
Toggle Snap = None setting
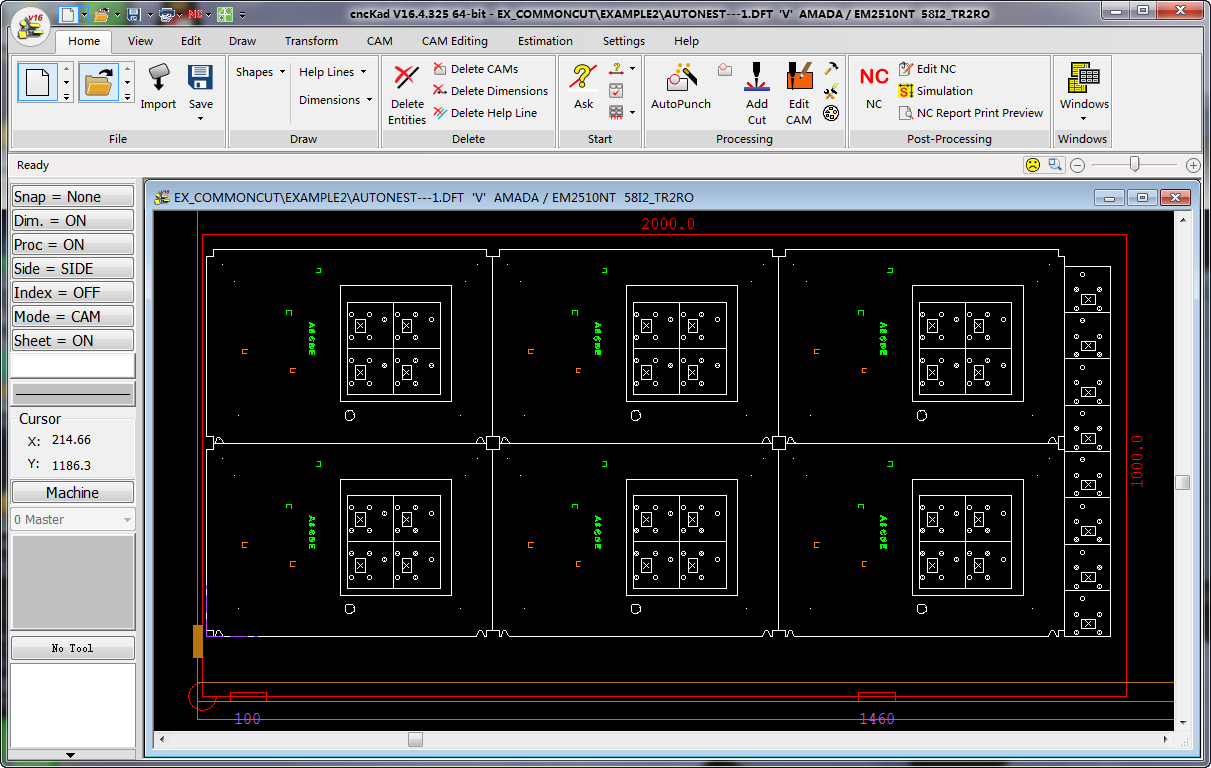click(72, 197)
